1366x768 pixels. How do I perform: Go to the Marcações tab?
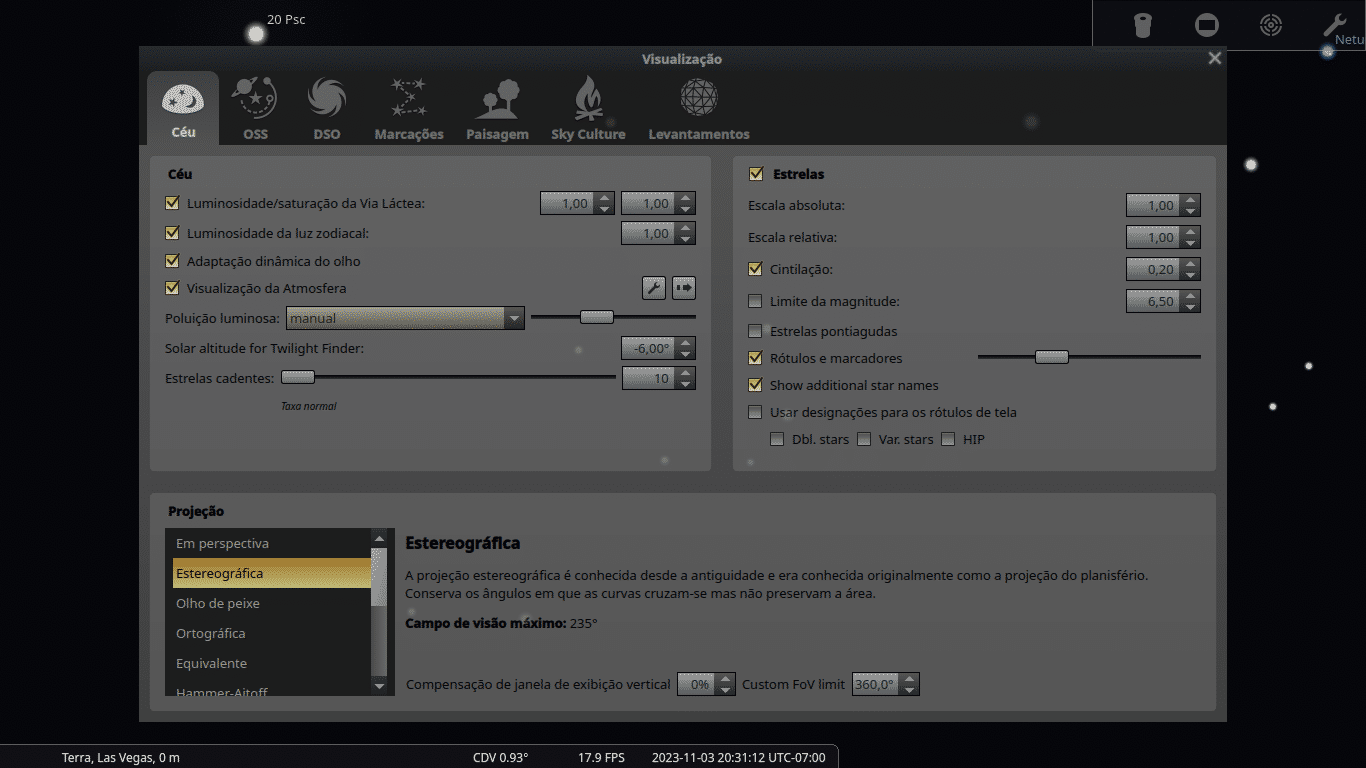(x=409, y=109)
